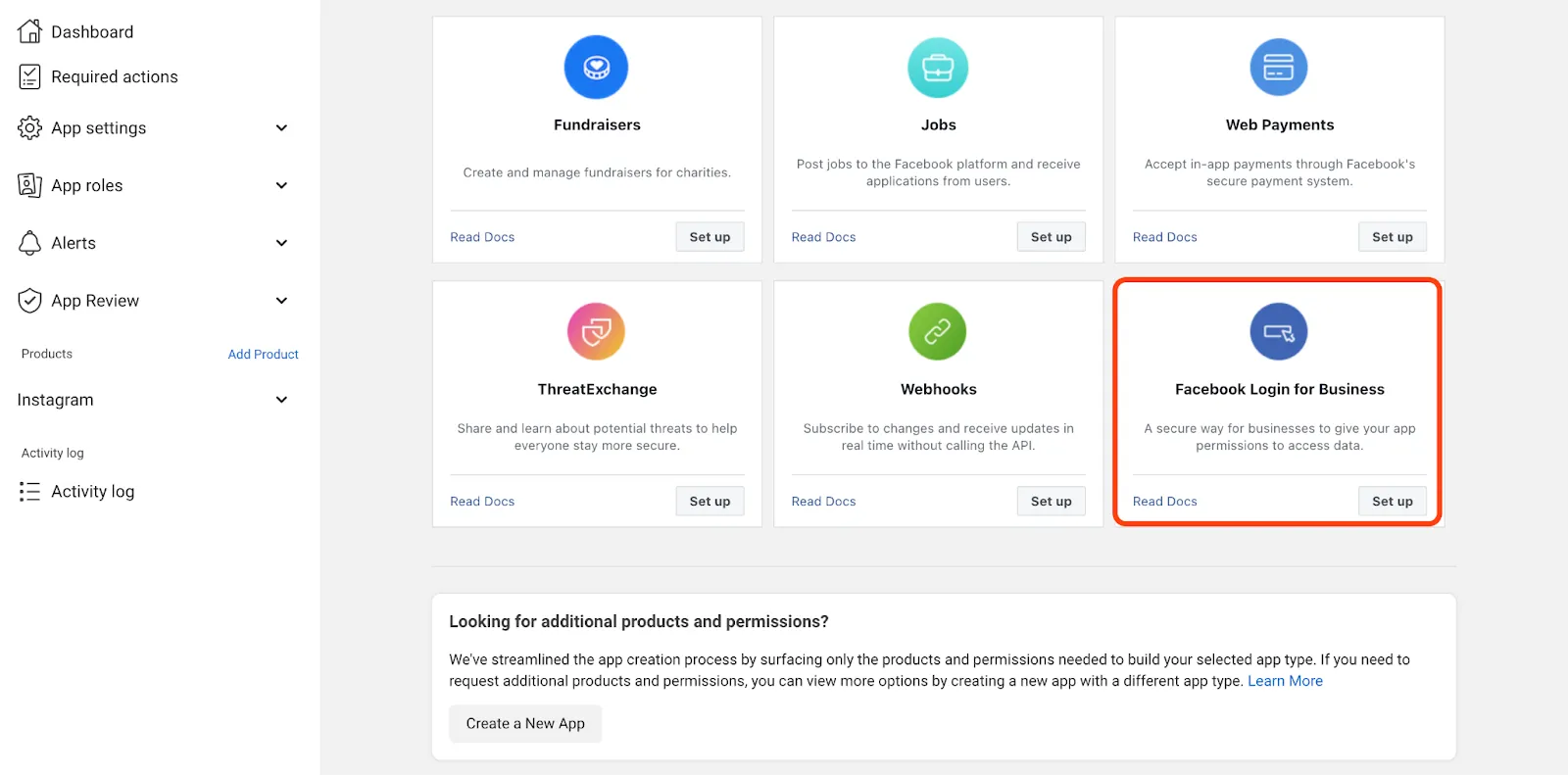Open the Dashboard page
1568x775 pixels.
click(x=92, y=31)
